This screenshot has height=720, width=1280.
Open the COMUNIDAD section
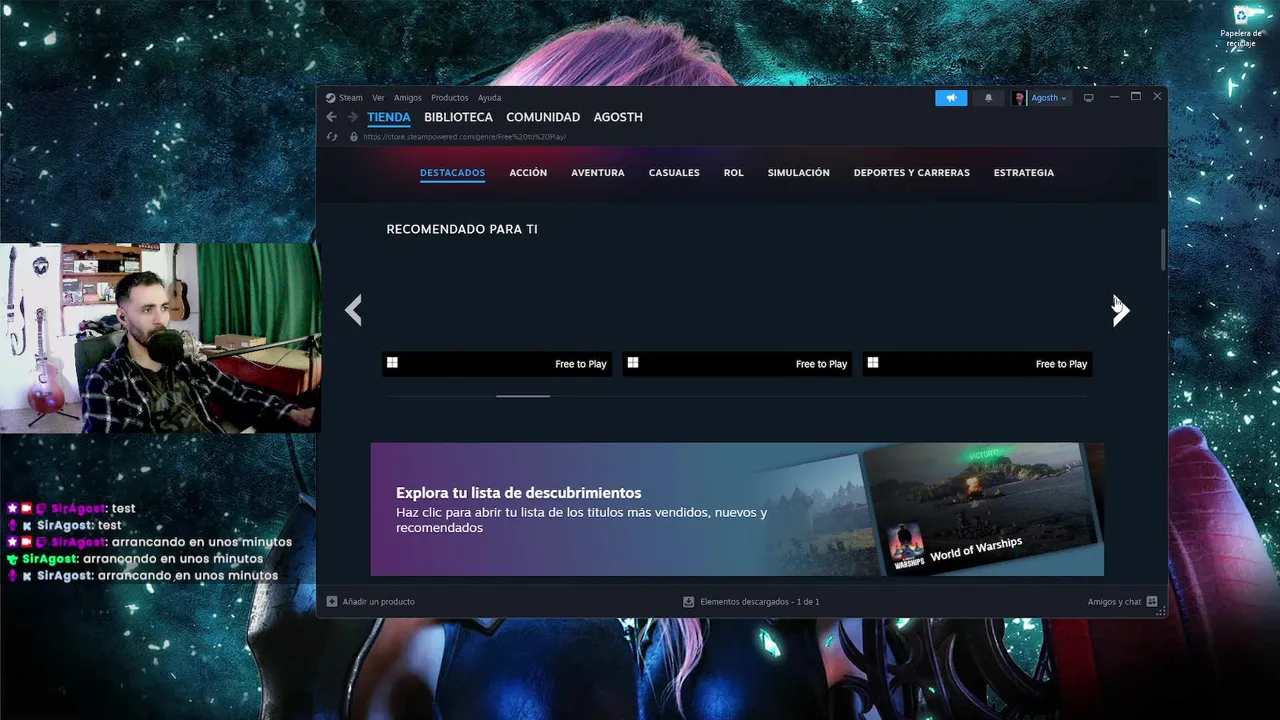point(543,117)
